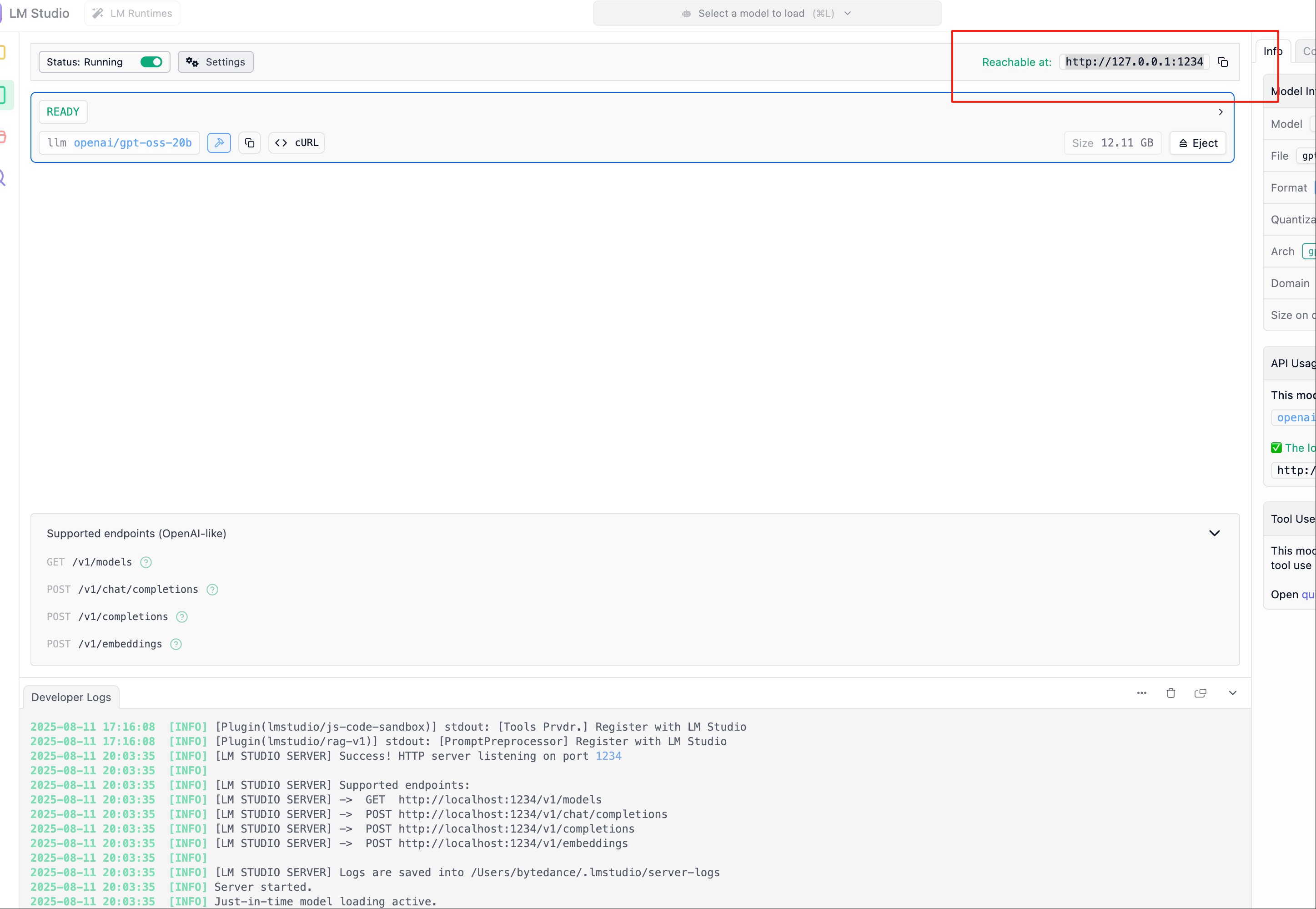Open server Settings

[216, 62]
